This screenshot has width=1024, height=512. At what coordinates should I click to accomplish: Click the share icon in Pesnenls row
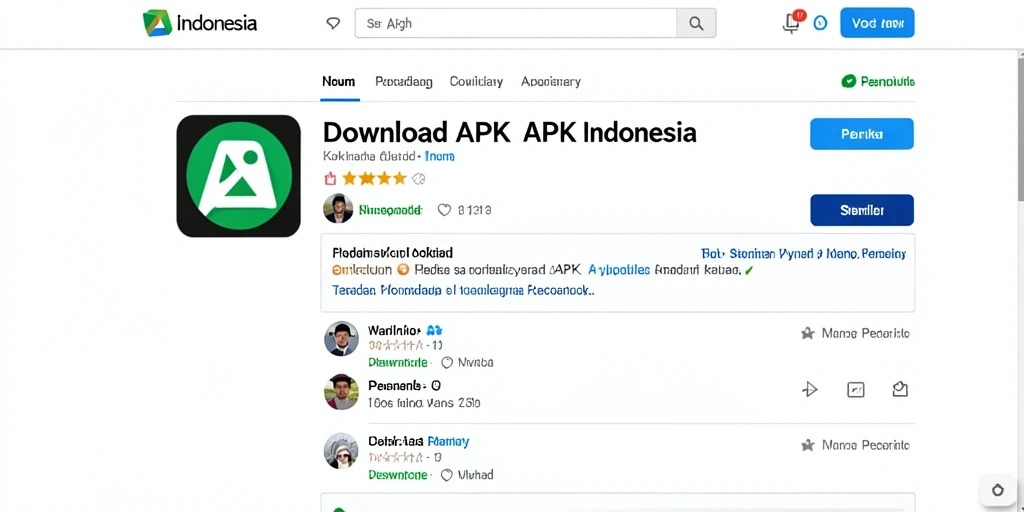(x=900, y=389)
